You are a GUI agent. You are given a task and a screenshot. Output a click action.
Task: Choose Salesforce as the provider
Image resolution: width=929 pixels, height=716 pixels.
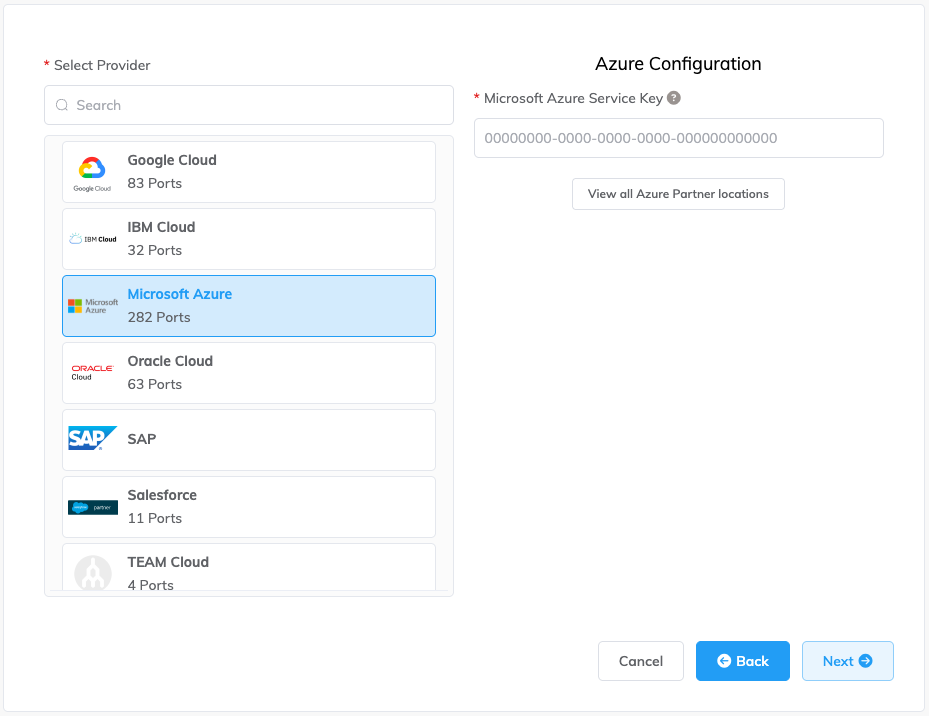click(248, 505)
